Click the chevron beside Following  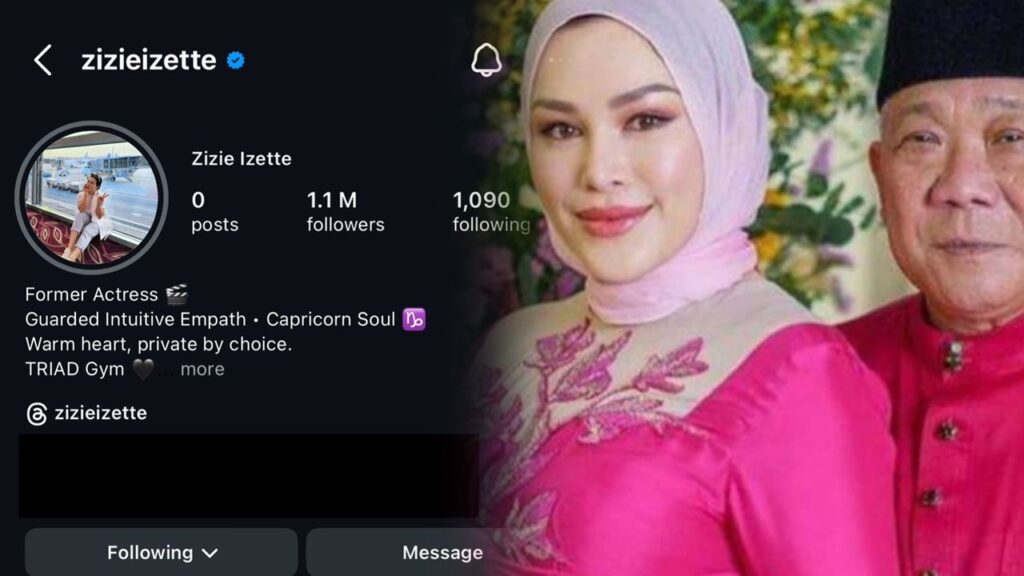(x=210, y=553)
